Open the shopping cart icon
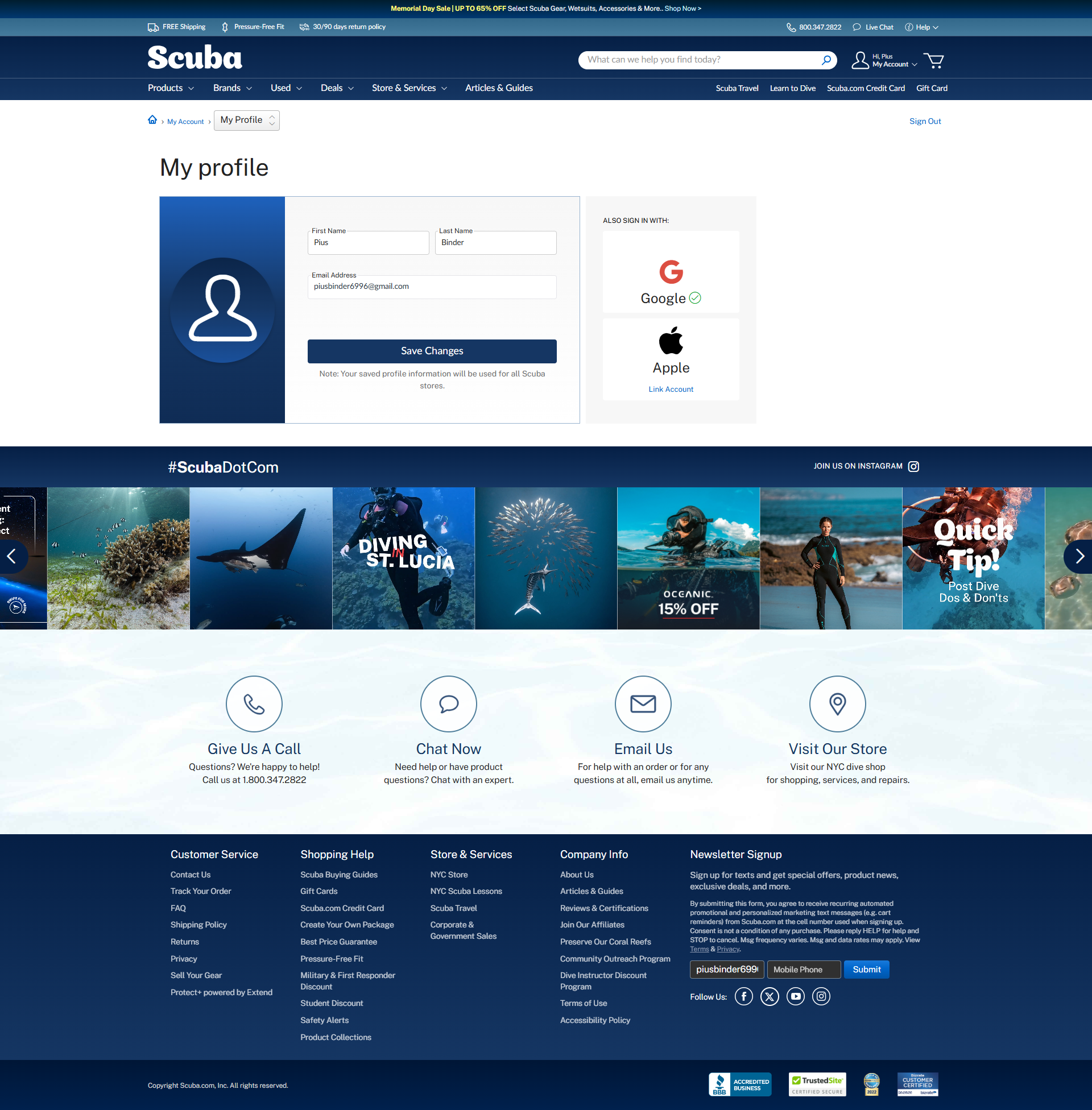The image size is (1092, 1110). coord(933,60)
